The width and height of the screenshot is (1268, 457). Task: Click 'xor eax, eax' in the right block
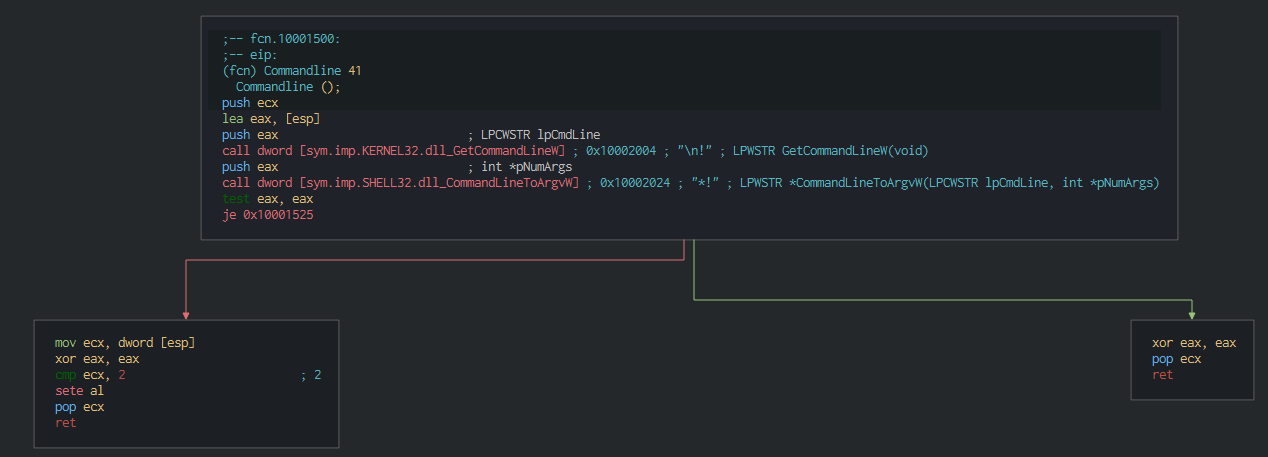1194,342
